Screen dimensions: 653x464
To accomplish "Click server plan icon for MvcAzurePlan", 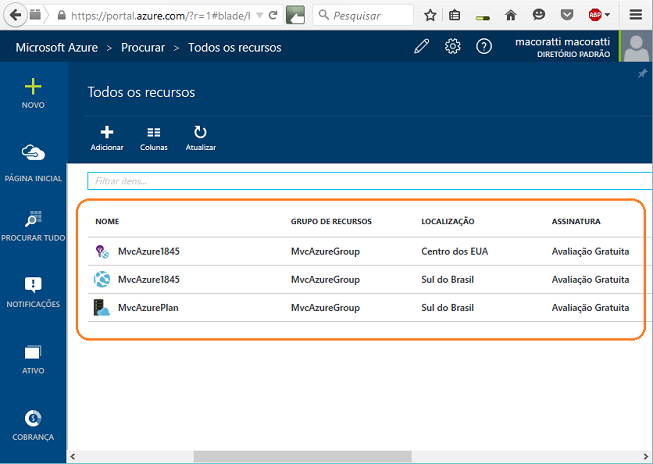I will [102, 308].
